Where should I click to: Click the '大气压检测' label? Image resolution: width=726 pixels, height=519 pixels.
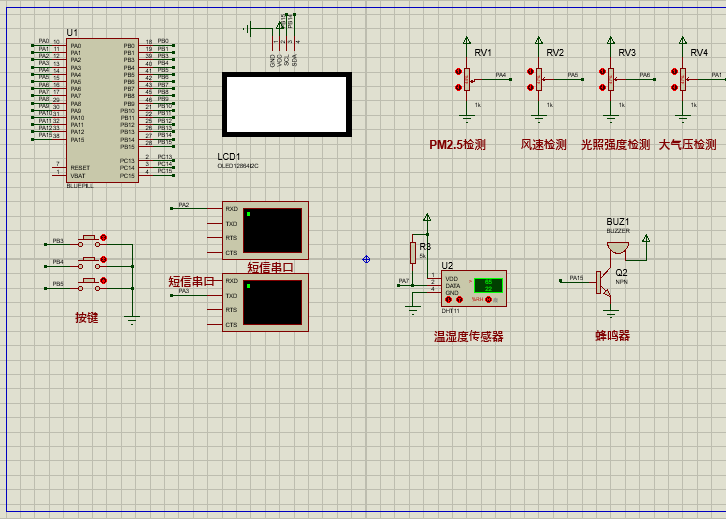coord(688,145)
